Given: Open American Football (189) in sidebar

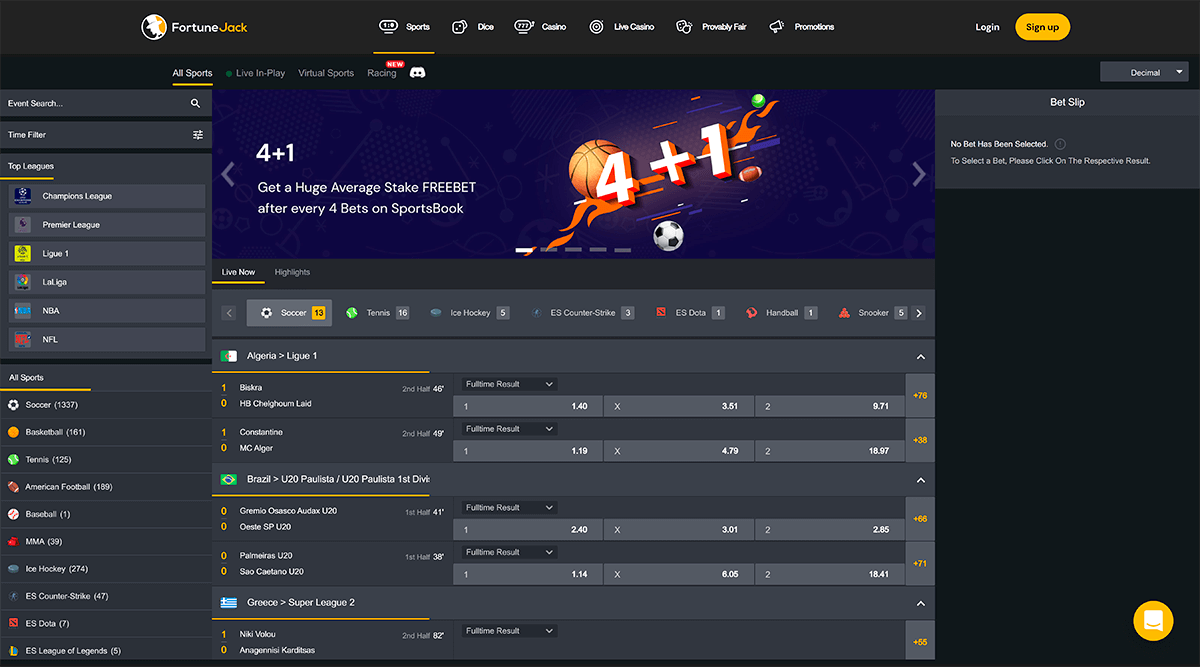Looking at the screenshot, I should [105, 487].
